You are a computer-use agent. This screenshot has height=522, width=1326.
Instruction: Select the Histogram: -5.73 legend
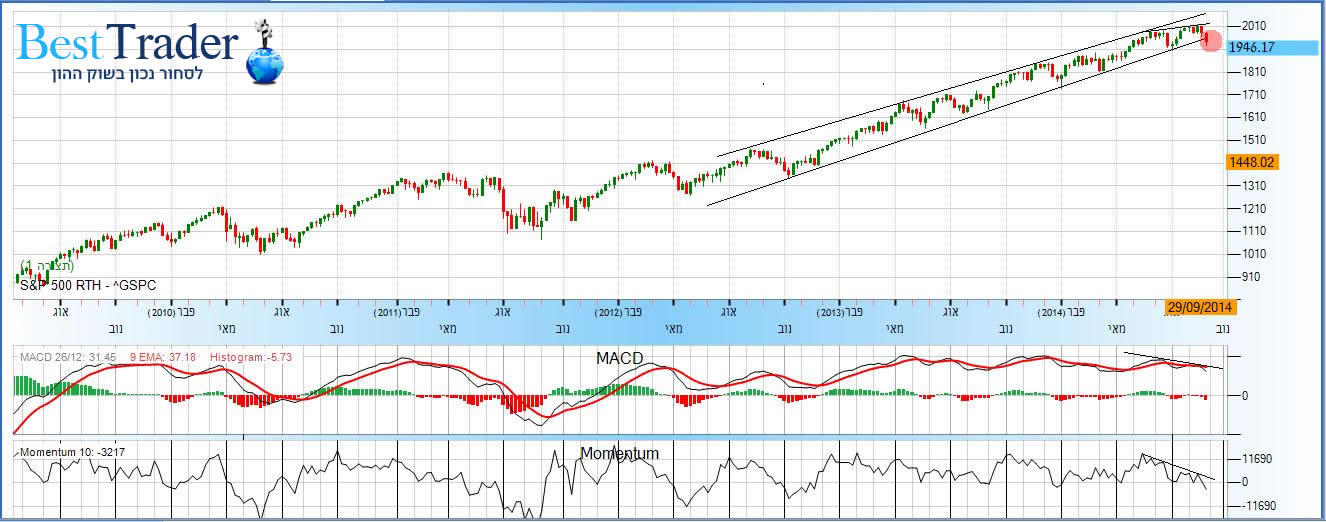[229, 357]
